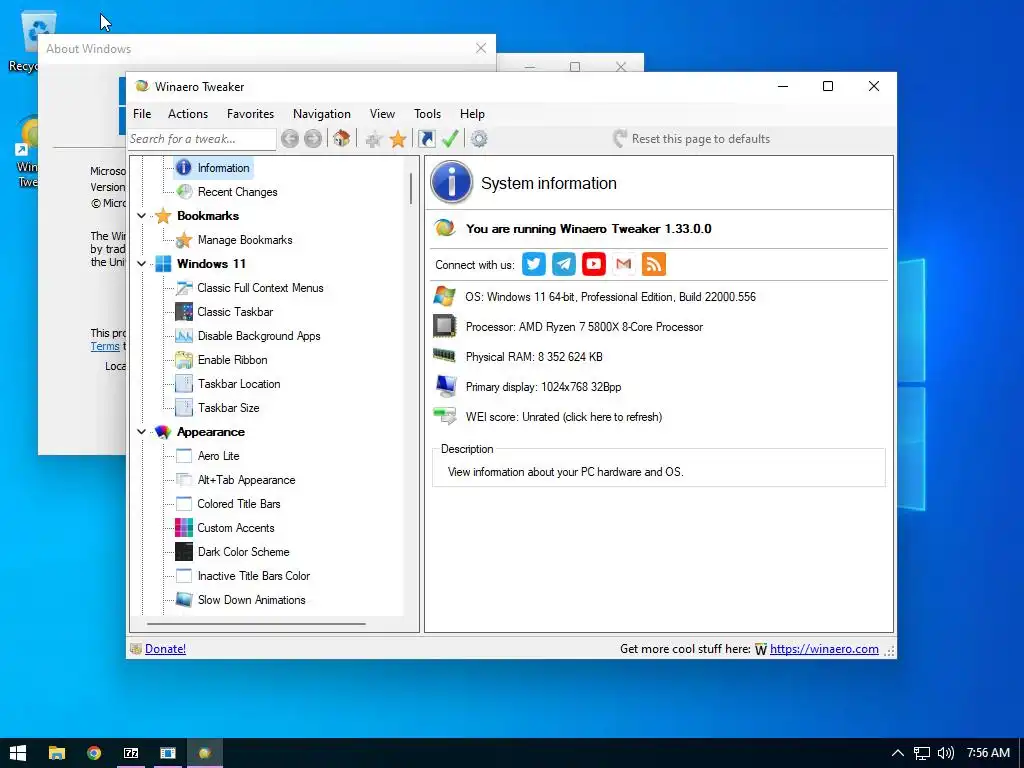Click the Custom Accents colorful icon
Screen dimensions: 1024x768
coord(184,528)
